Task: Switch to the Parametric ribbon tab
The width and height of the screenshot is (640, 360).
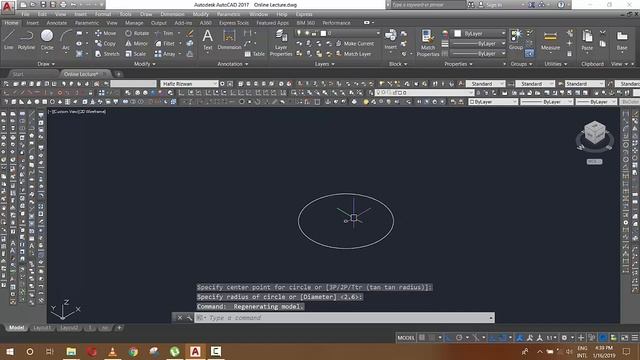Action: (87, 23)
